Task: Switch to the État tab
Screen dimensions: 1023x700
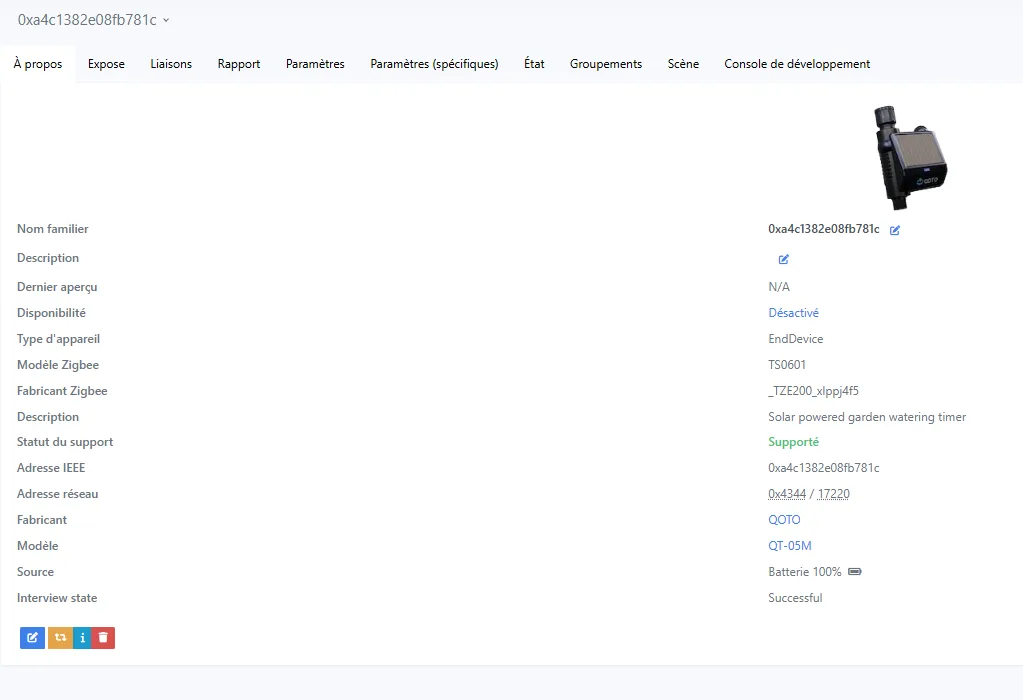Action: [534, 64]
